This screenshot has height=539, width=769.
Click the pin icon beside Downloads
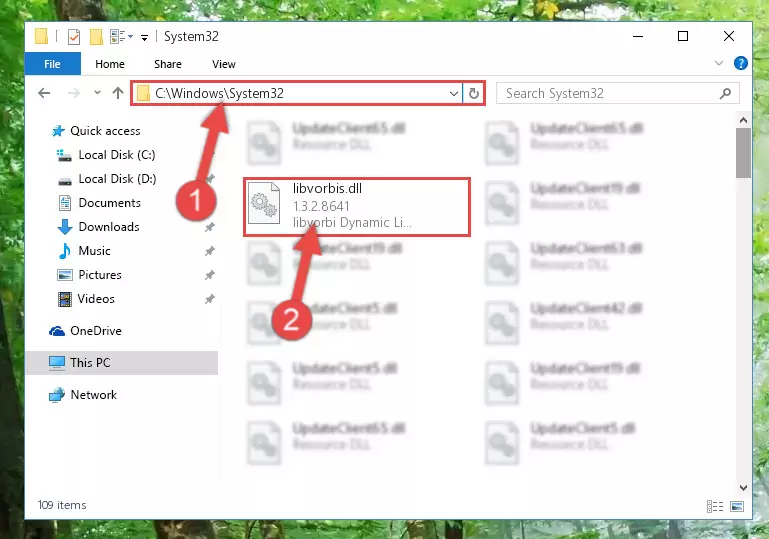[210, 227]
